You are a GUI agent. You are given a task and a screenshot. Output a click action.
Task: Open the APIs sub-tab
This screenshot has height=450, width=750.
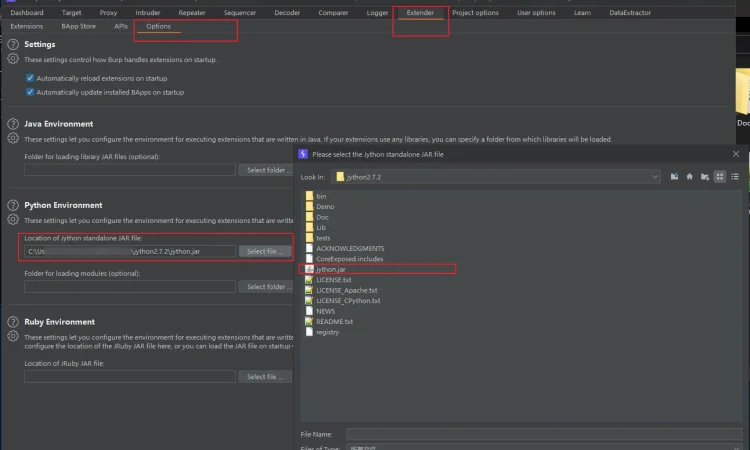click(x=121, y=26)
